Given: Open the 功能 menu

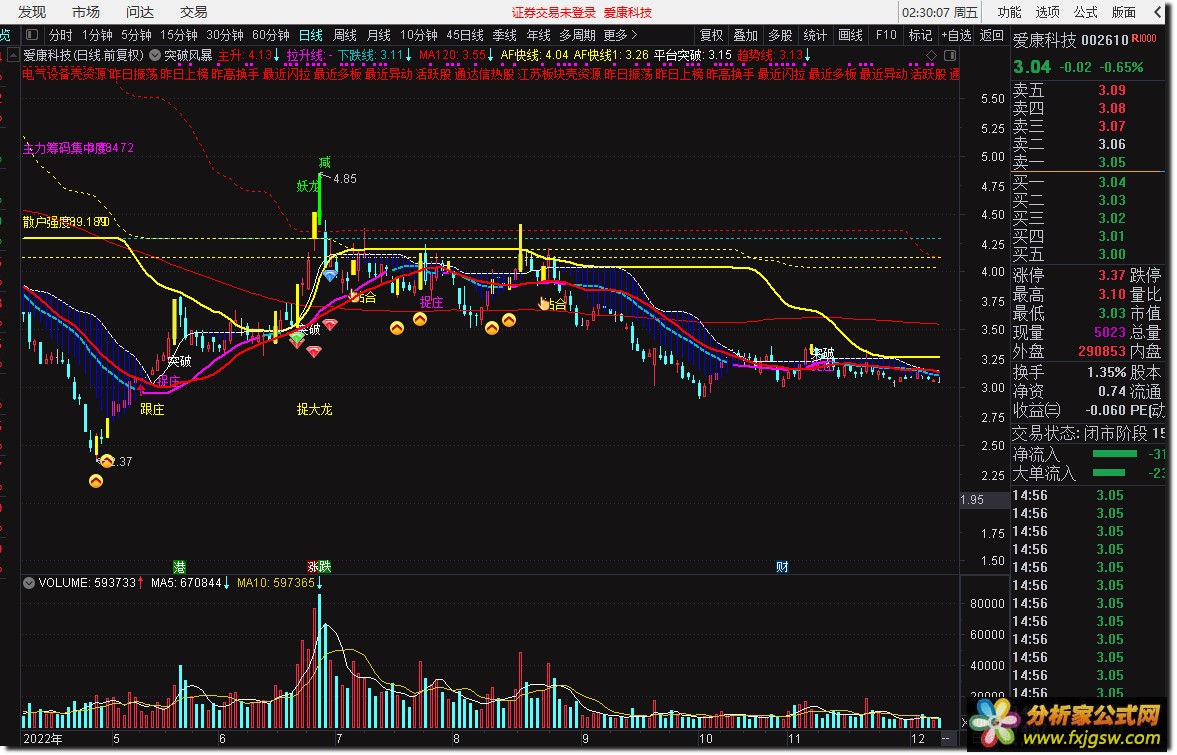Looking at the screenshot, I should click(x=1009, y=12).
